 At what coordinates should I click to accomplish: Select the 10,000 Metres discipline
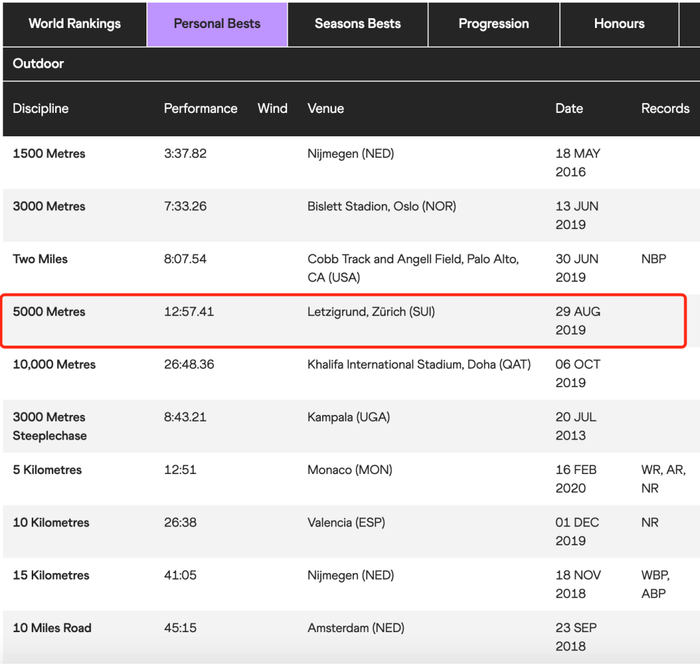coord(54,364)
